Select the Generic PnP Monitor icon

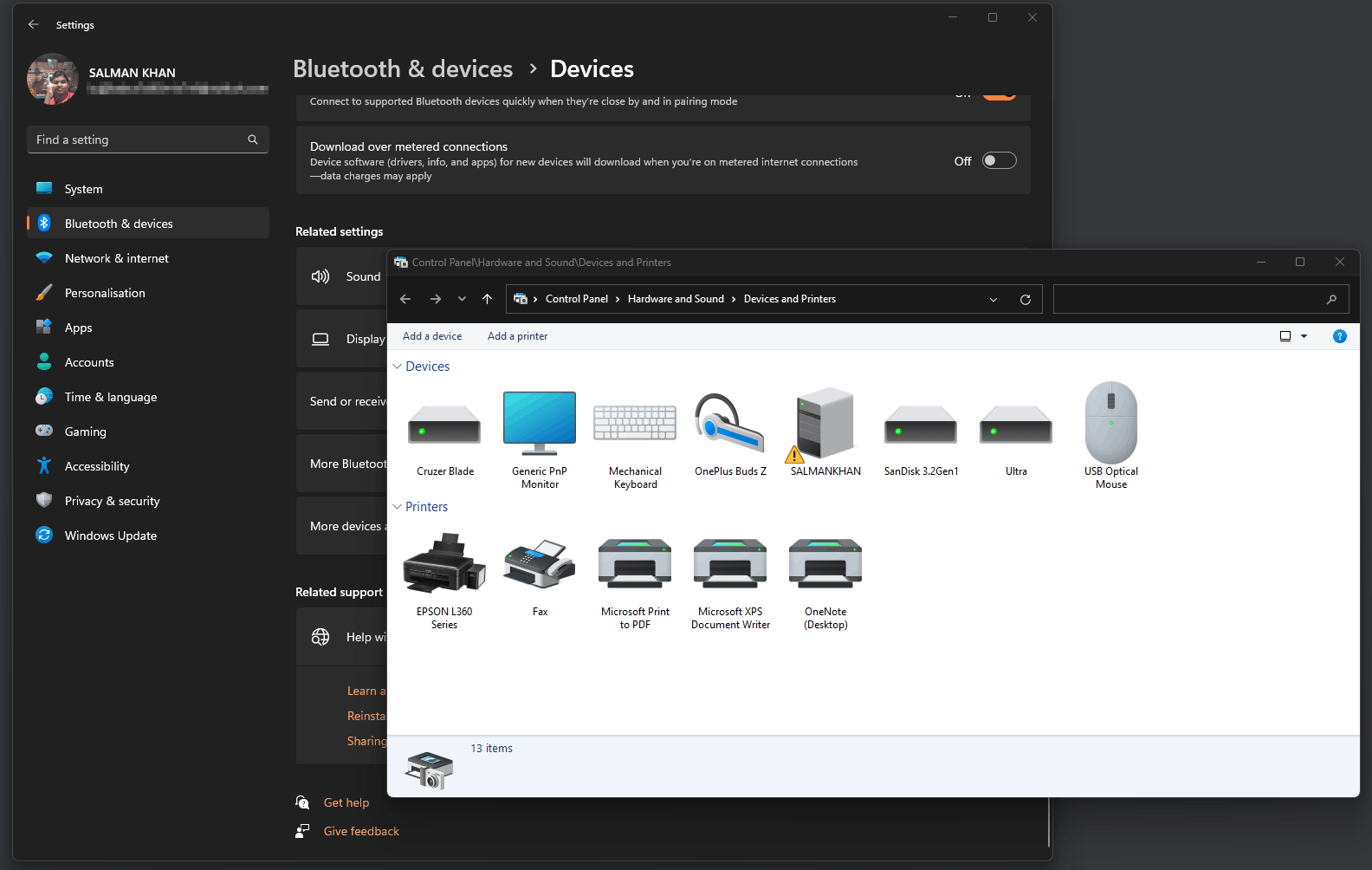540,425
